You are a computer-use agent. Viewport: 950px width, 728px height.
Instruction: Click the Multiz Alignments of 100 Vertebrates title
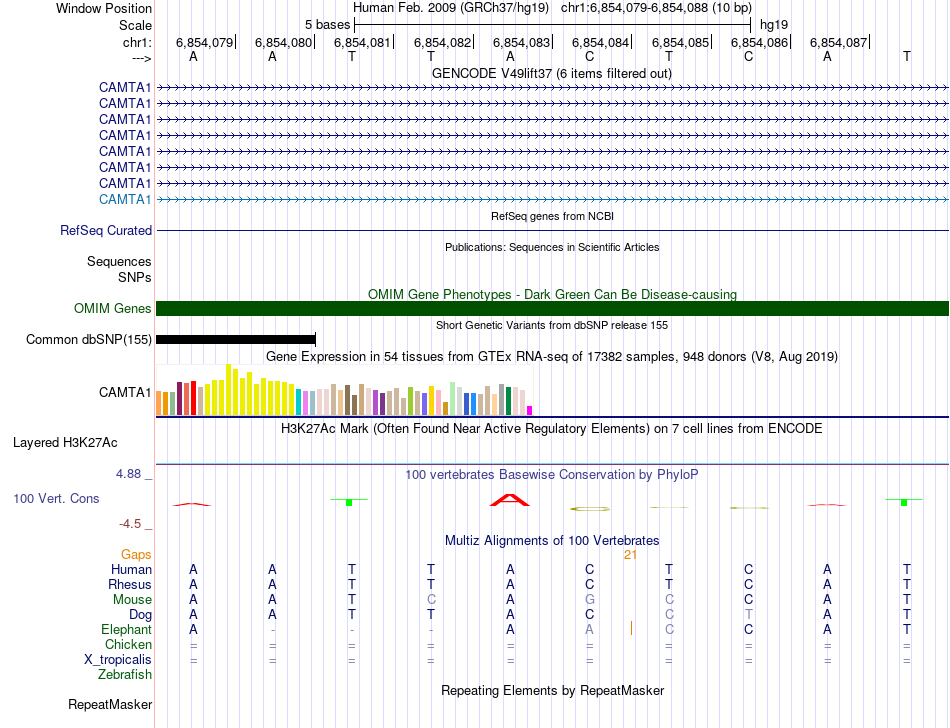pyautogui.click(x=552, y=540)
